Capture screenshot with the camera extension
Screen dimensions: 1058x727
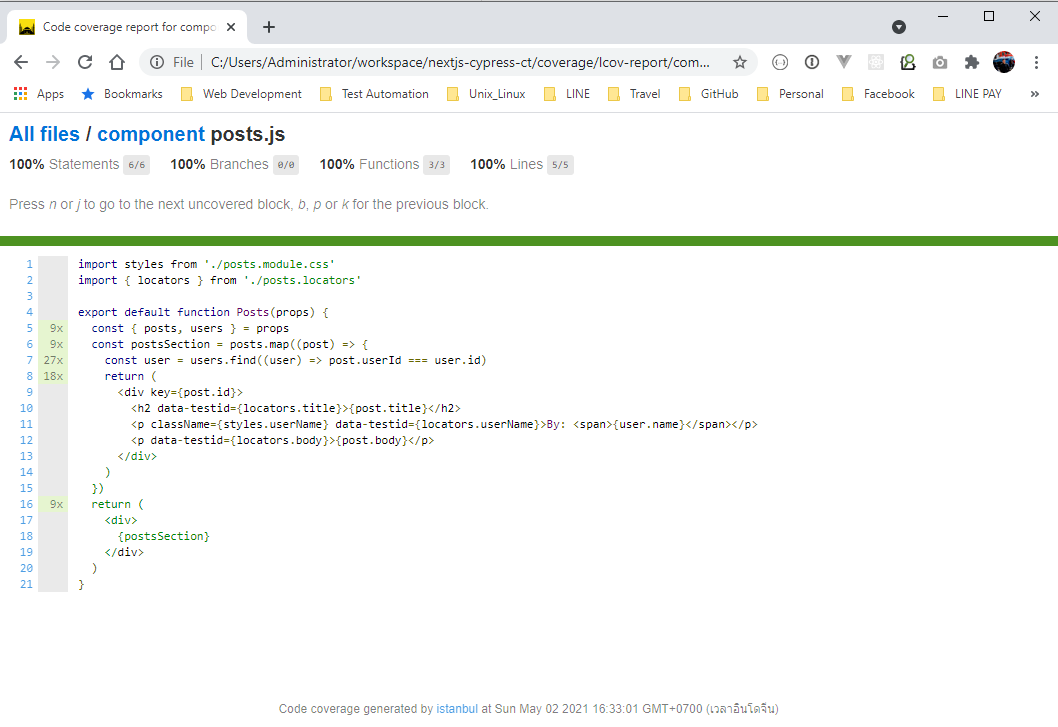click(x=940, y=61)
